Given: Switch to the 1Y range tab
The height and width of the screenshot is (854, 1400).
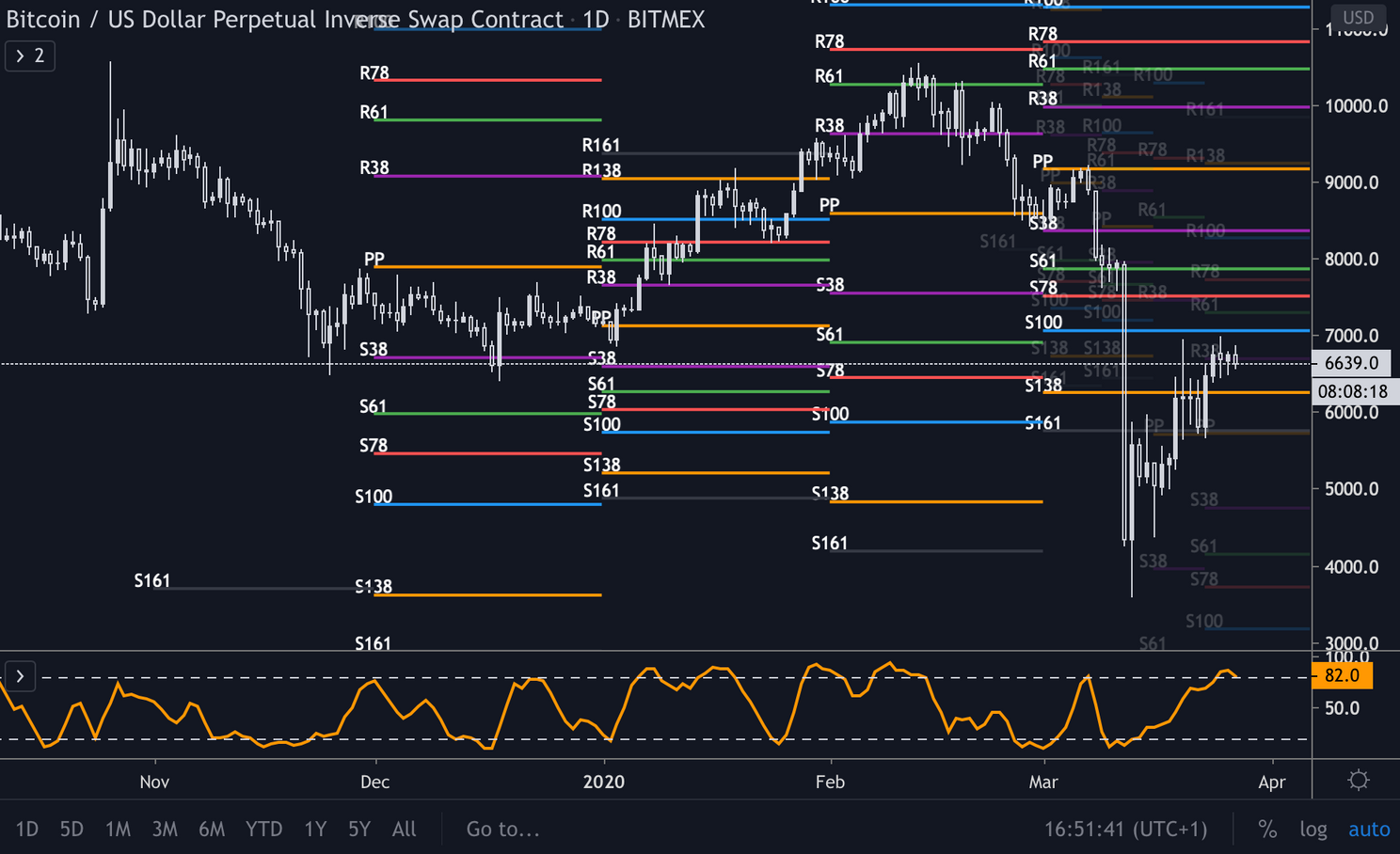Looking at the screenshot, I should [314, 829].
